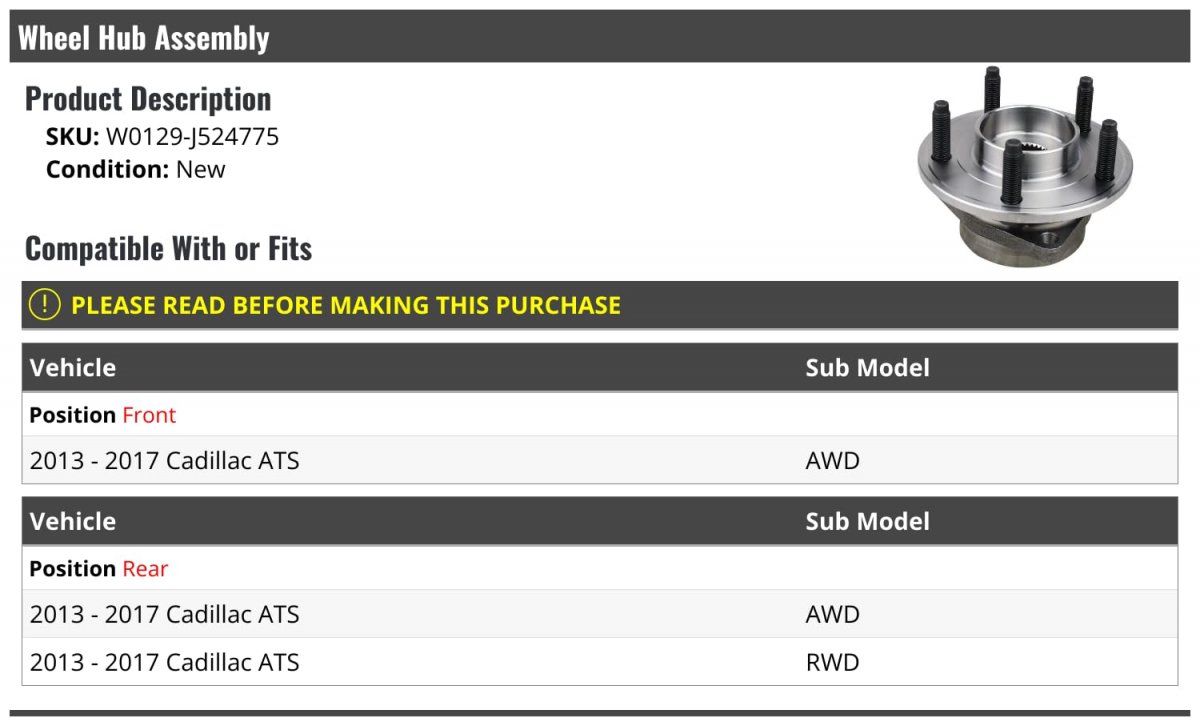Select the SKU W0129-J524775 text
This screenshot has height=726, width=1200.
[162, 137]
